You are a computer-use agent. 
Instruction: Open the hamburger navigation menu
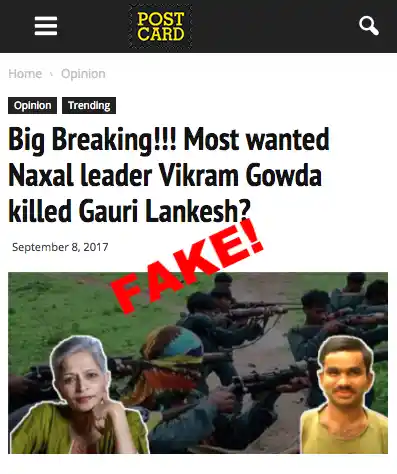pos(46,26)
